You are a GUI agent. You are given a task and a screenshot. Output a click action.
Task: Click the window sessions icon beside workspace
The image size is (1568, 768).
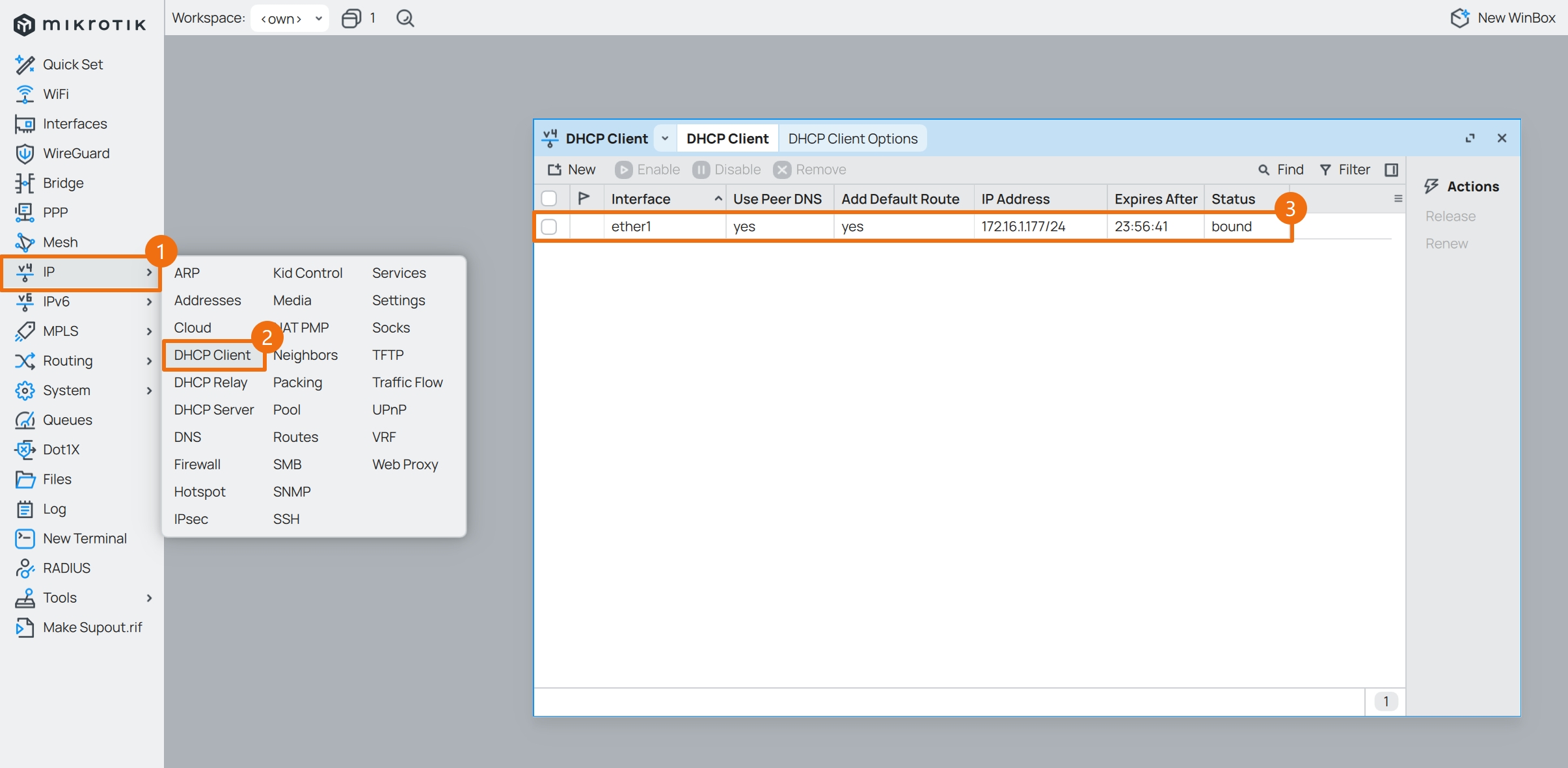(352, 18)
